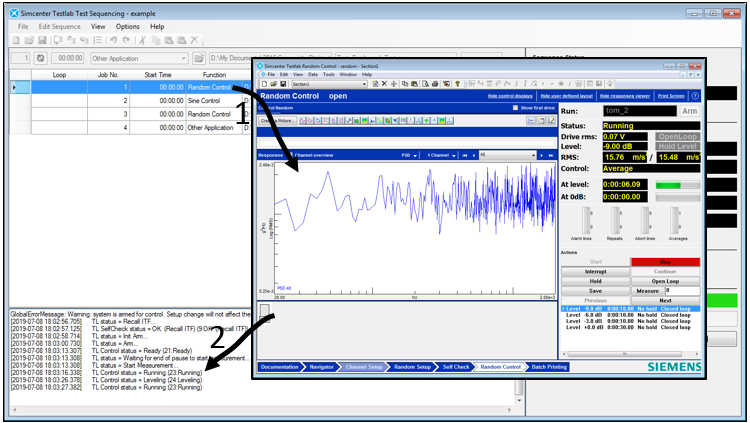Click browse folder icon beside application dropdown

(199, 58)
